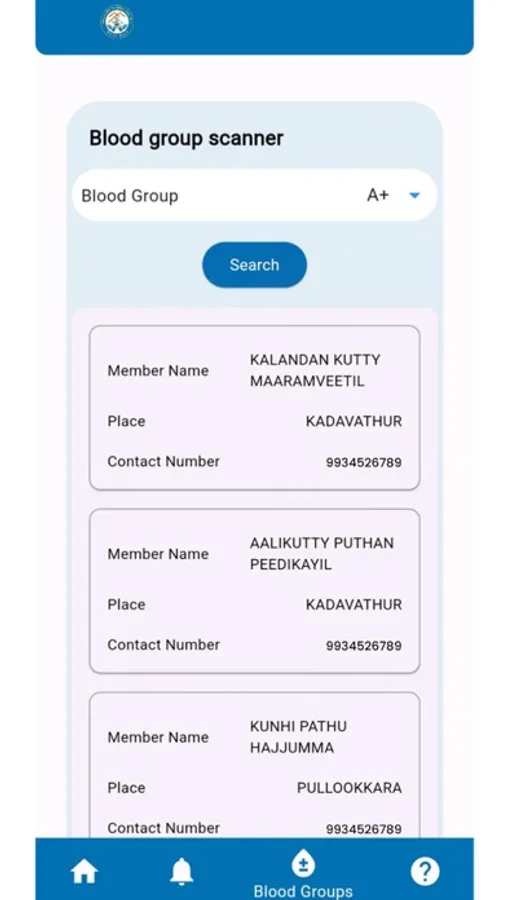Open KALANDAN KUTTY MAARAMVEETIL member card

click(254, 408)
